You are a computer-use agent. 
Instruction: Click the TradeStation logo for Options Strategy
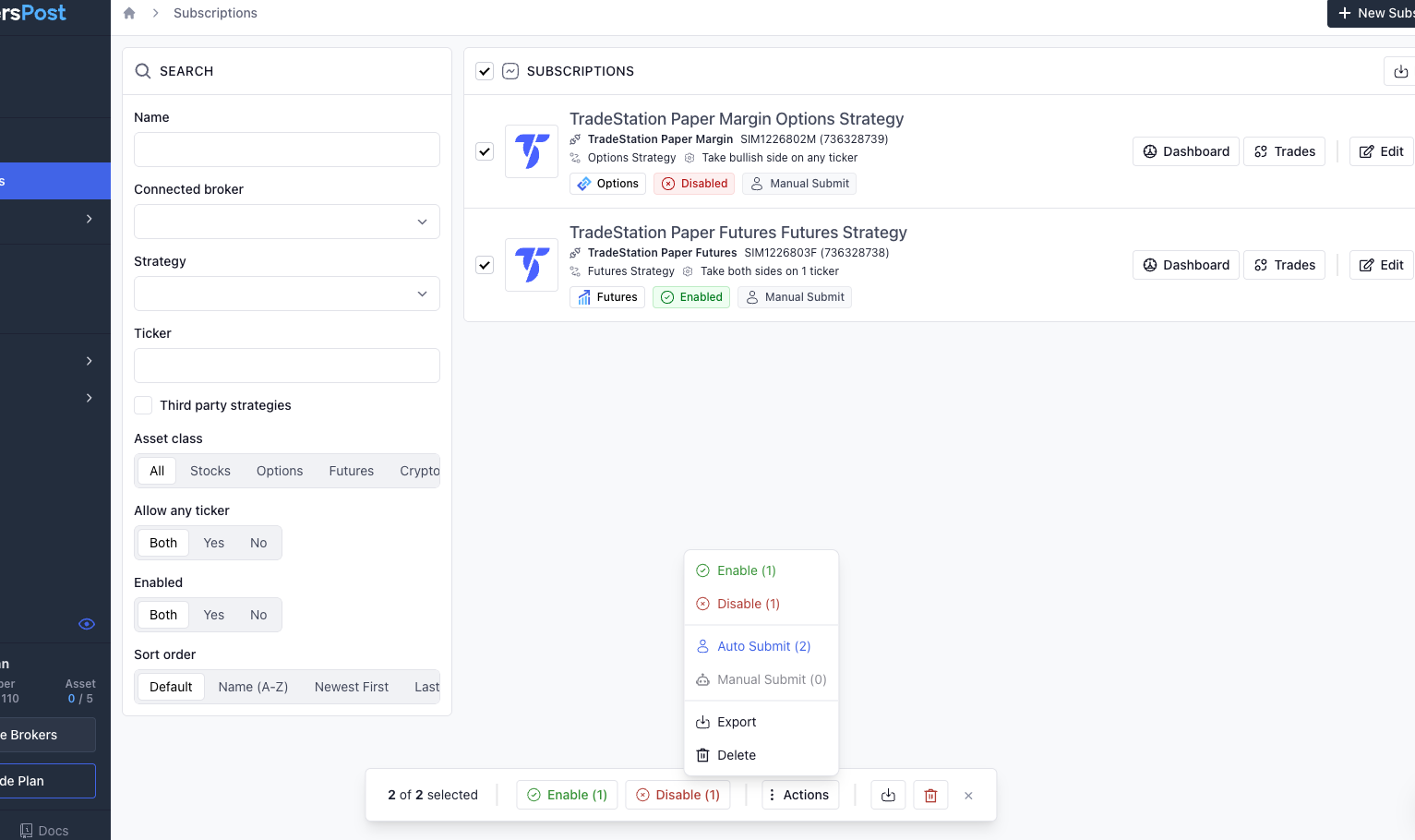[x=532, y=151]
